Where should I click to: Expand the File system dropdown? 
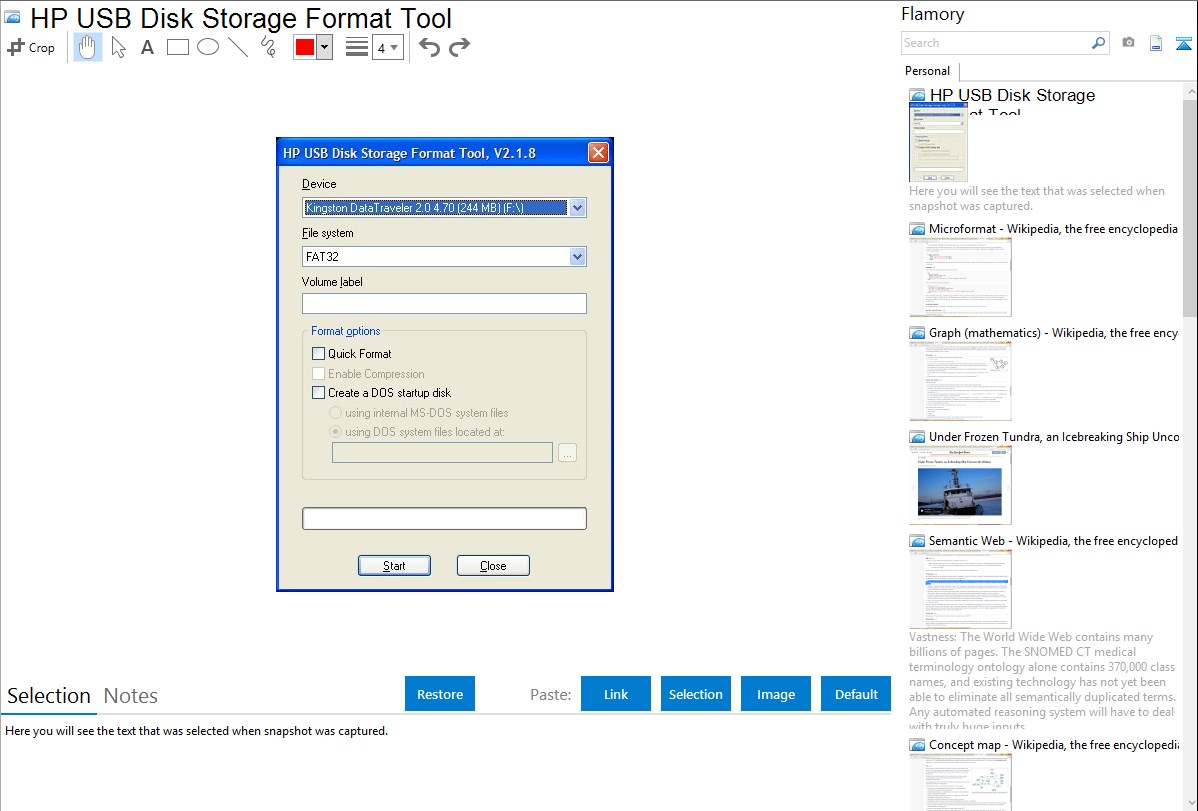[x=576, y=257]
